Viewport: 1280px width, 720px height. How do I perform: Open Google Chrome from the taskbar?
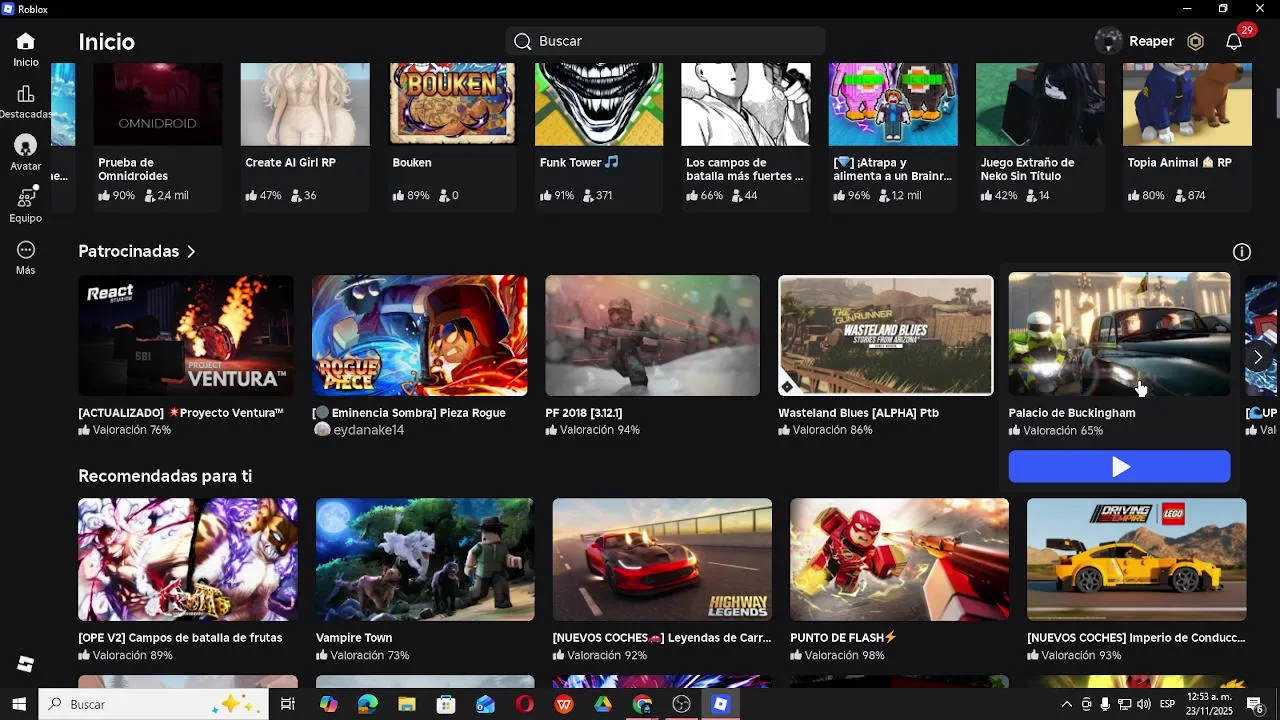(642, 704)
